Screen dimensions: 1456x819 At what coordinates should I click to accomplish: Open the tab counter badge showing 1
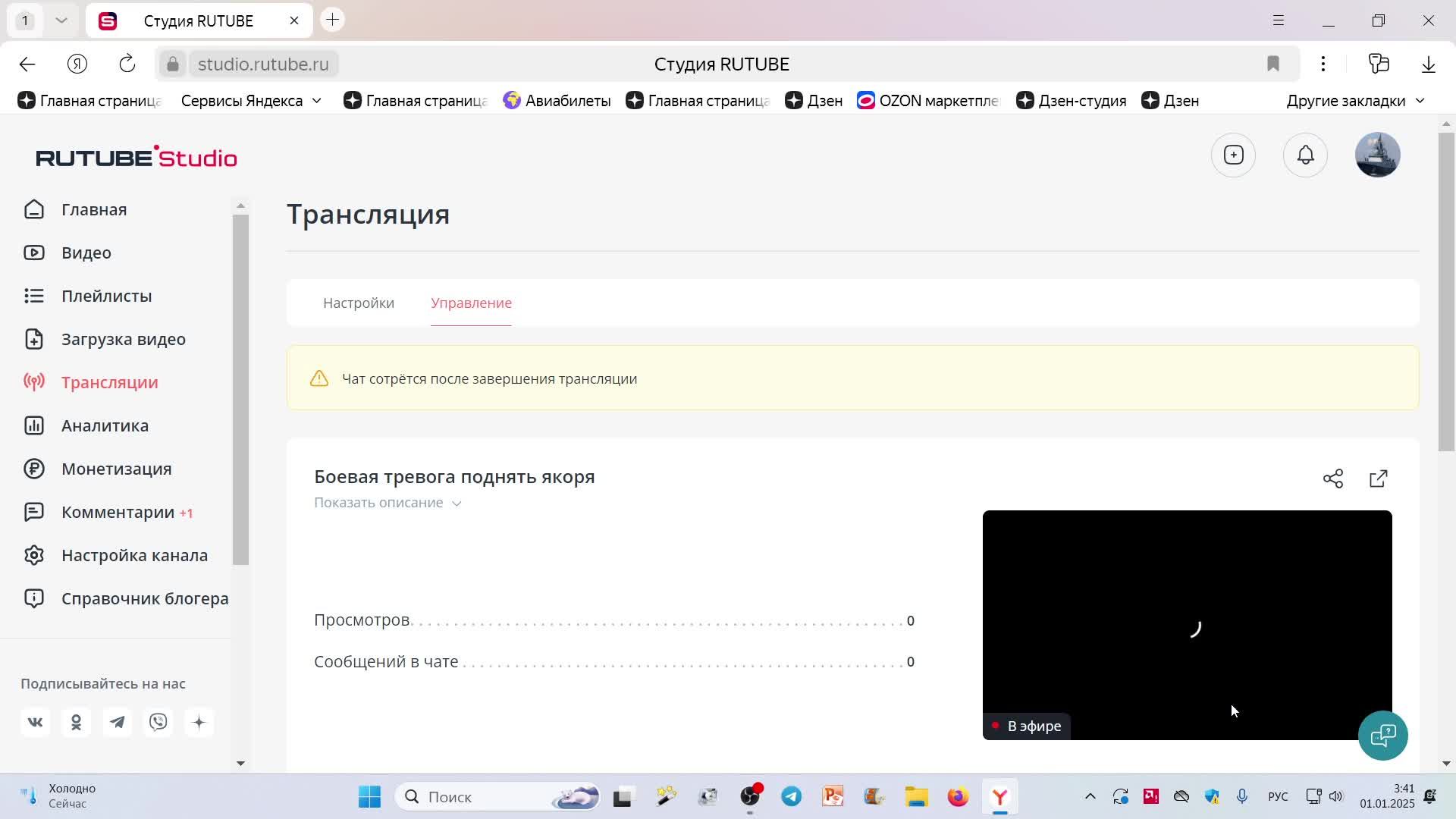tap(25, 20)
